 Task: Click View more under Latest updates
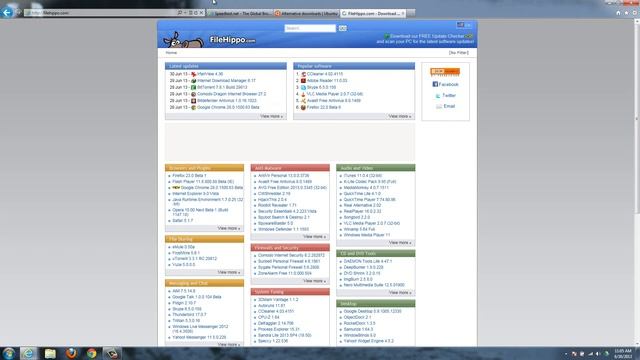(x=271, y=116)
